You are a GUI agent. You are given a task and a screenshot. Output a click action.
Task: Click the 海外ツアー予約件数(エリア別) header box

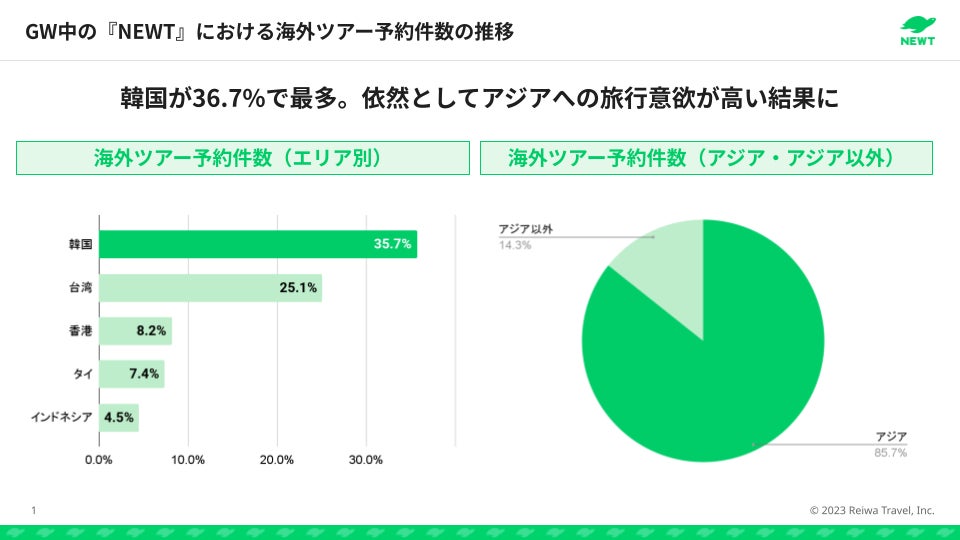(x=243, y=158)
